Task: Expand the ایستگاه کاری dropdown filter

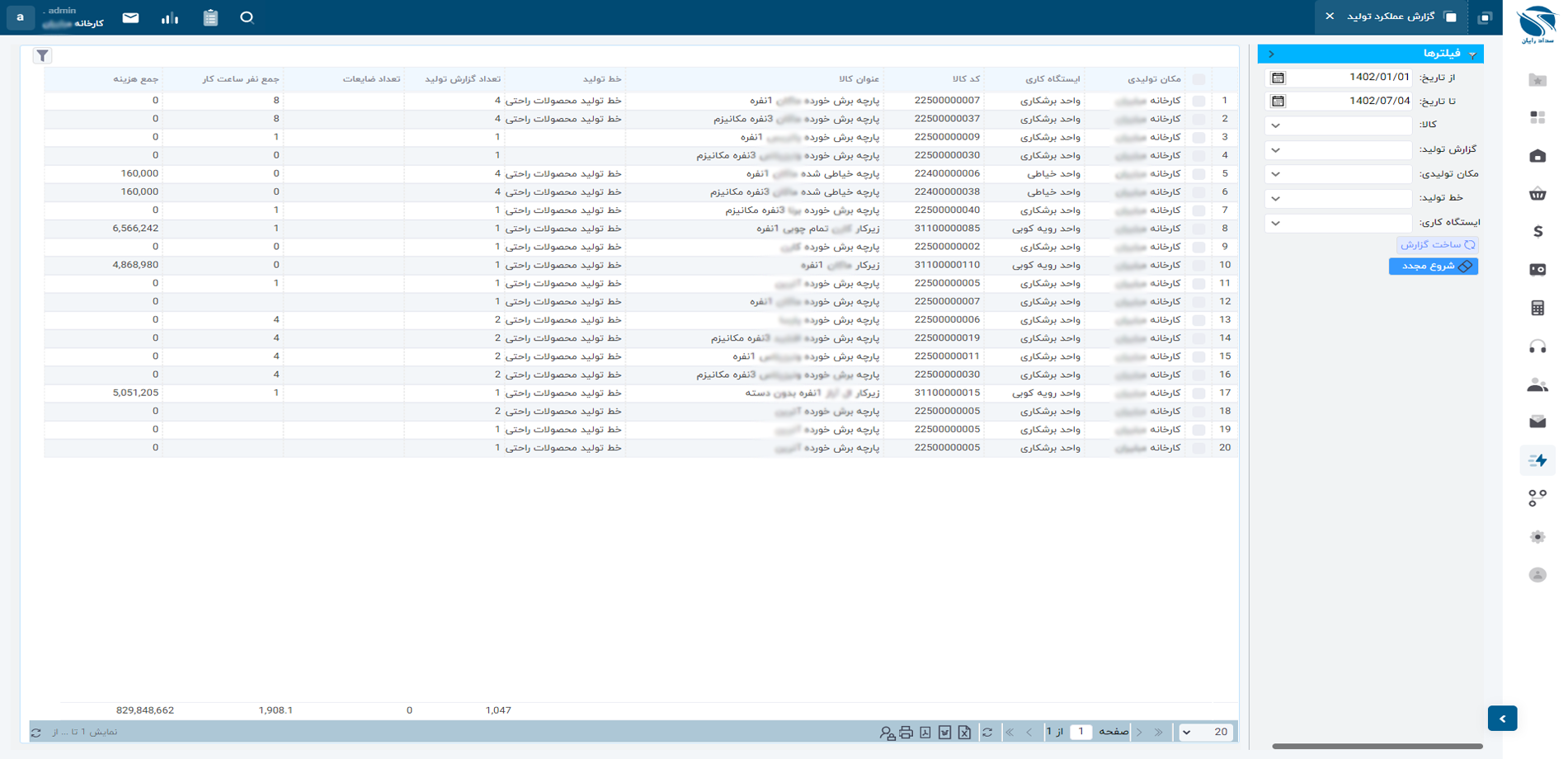Action: [x=1276, y=223]
